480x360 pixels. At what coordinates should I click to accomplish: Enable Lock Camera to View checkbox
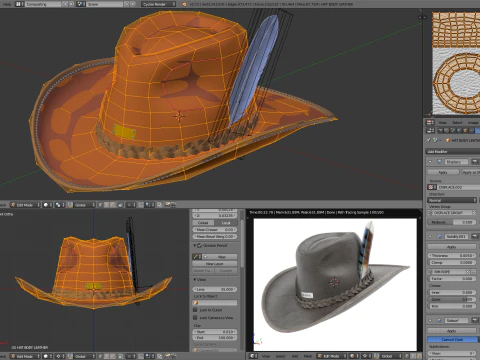tap(195, 318)
